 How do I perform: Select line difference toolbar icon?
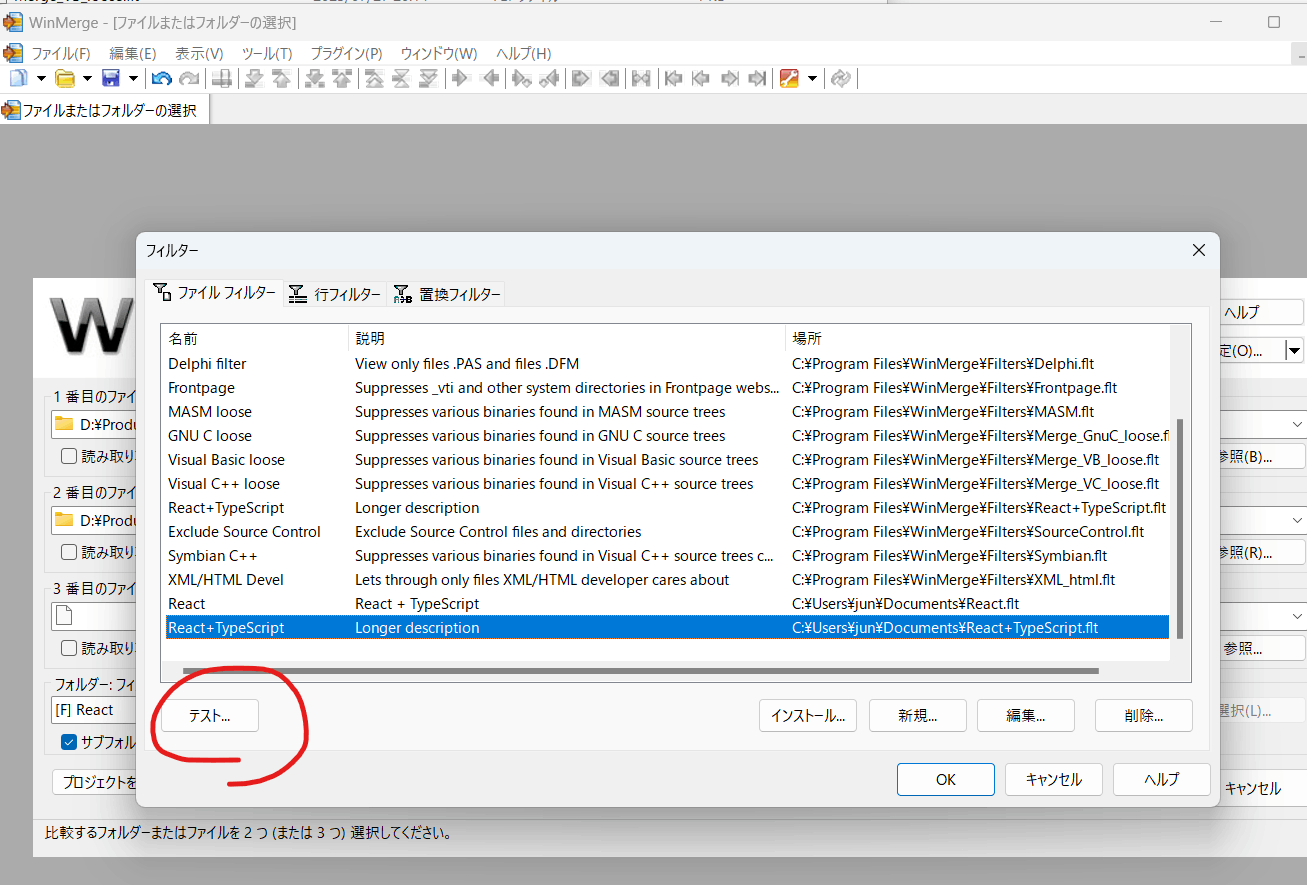coord(223,78)
